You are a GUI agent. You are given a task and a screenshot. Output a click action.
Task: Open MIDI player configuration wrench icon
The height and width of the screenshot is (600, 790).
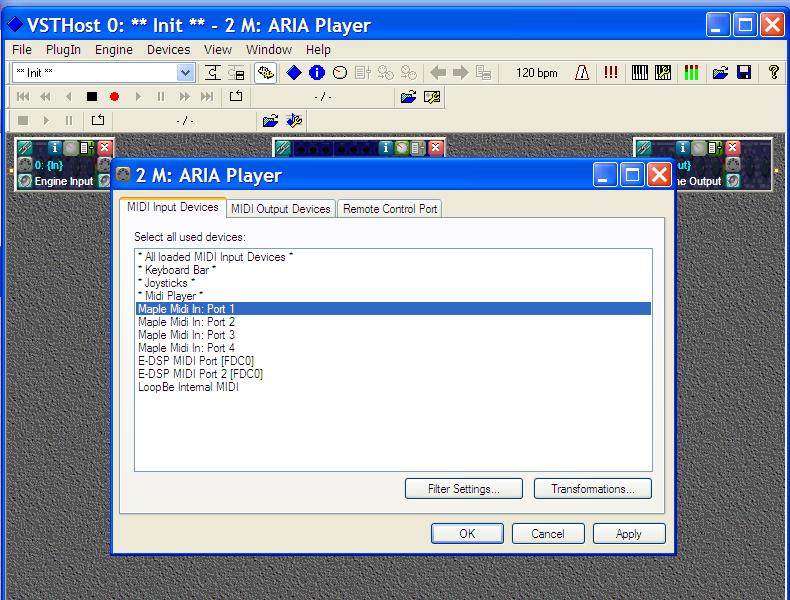[432, 97]
